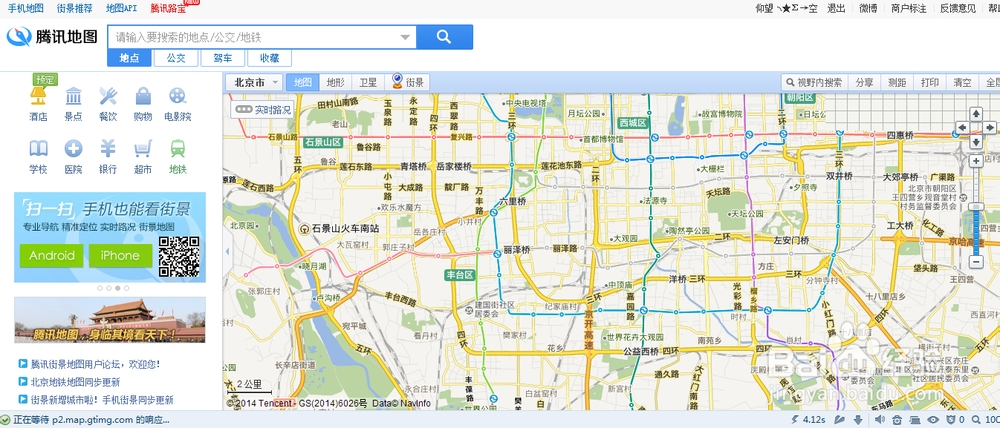The height and width of the screenshot is (428, 1000).
Task: Pan the map right with the arrow
Action: point(992,128)
